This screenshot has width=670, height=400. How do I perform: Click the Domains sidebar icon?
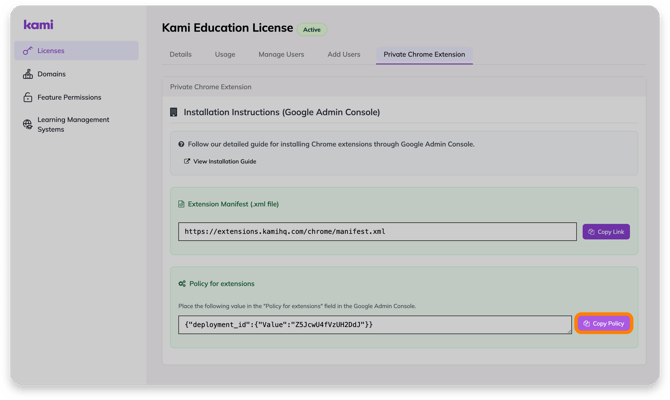point(28,74)
